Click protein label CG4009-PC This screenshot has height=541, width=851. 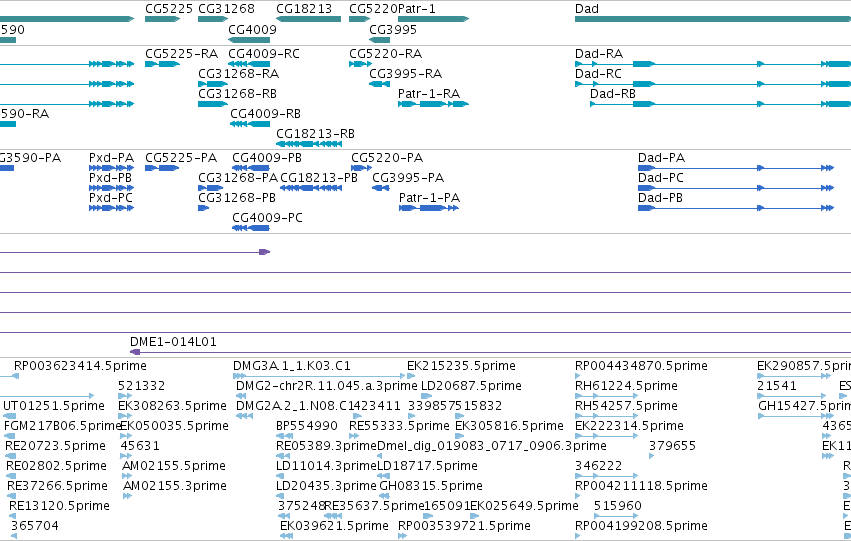point(268,218)
